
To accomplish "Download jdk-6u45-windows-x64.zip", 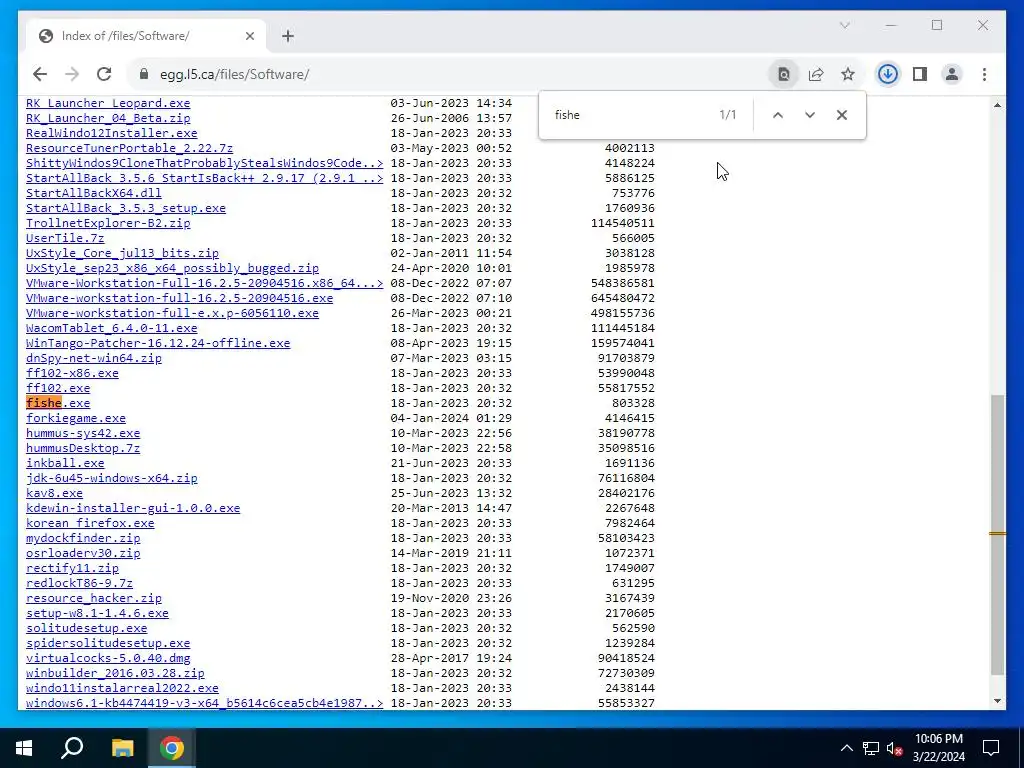I will tap(112, 478).
